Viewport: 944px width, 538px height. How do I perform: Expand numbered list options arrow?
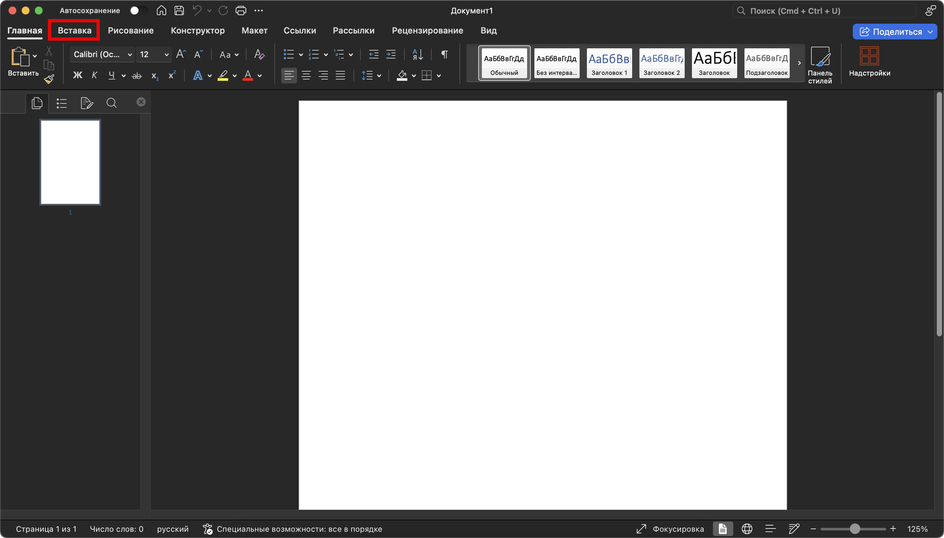click(326, 55)
